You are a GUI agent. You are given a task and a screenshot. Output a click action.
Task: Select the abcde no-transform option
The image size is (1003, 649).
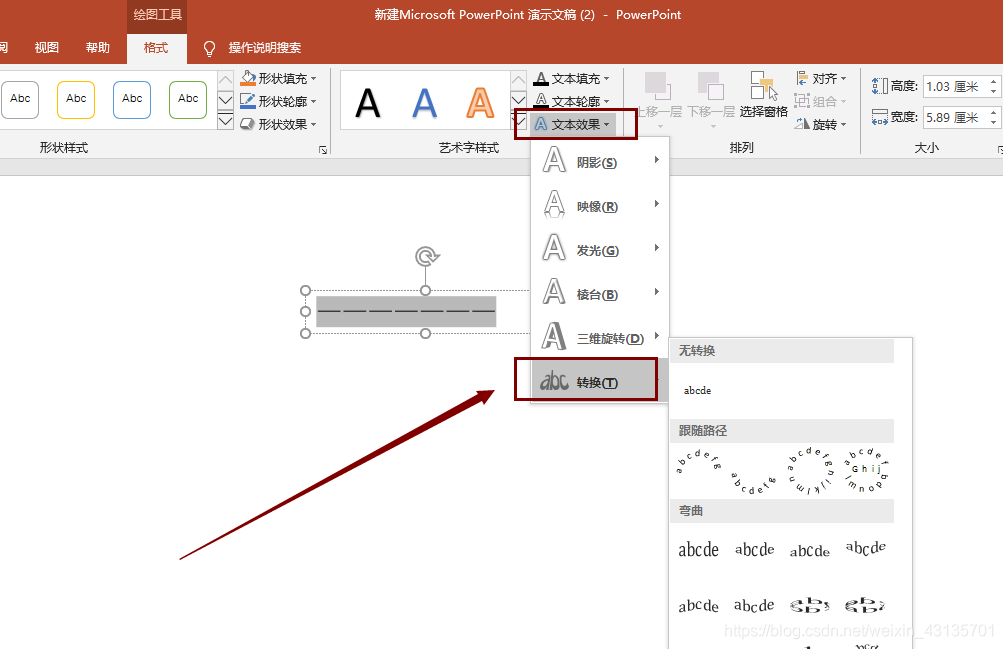tap(697, 391)
